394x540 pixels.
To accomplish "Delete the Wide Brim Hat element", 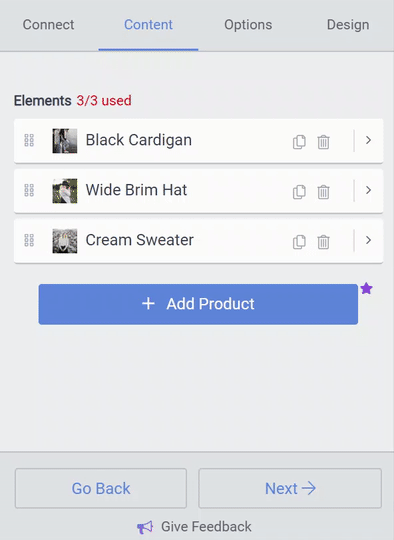I will pos(323,191).
